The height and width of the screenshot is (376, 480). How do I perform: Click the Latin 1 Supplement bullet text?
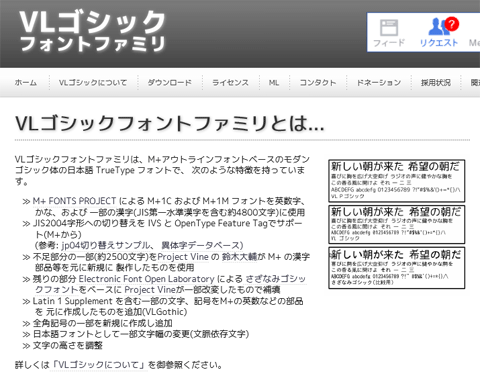pos(168,306)
